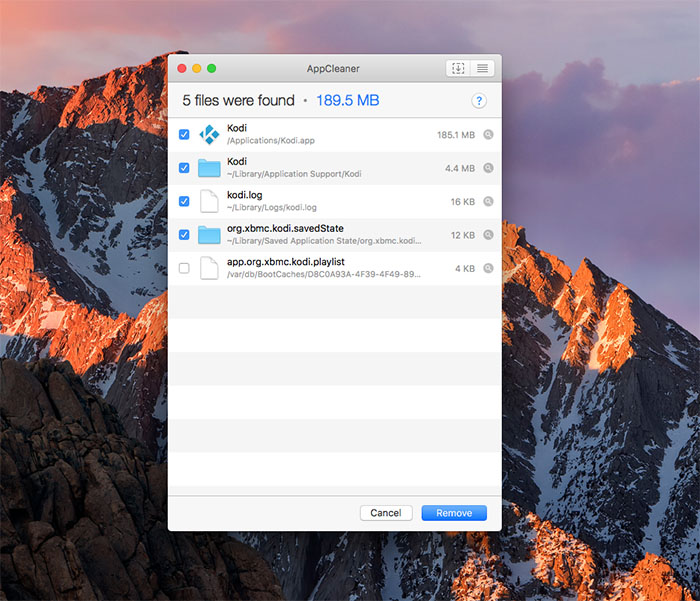Click the app.org.xbmc.kodi.playlist file icon
This screenshot has width=700, height=601.
coord(209,268)
